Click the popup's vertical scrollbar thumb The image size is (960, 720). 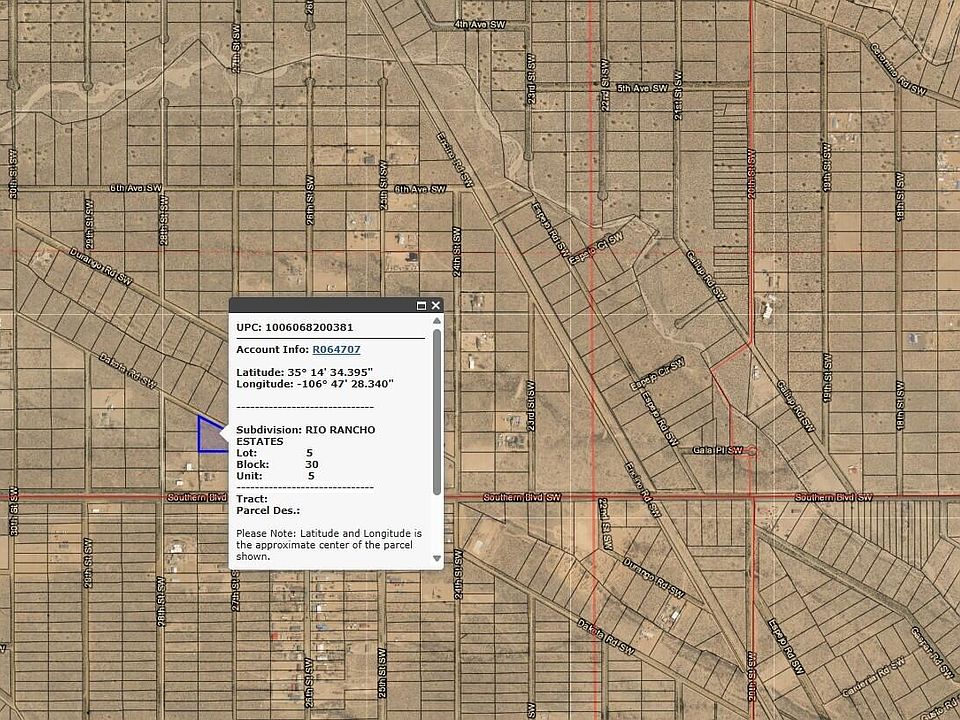437,411
